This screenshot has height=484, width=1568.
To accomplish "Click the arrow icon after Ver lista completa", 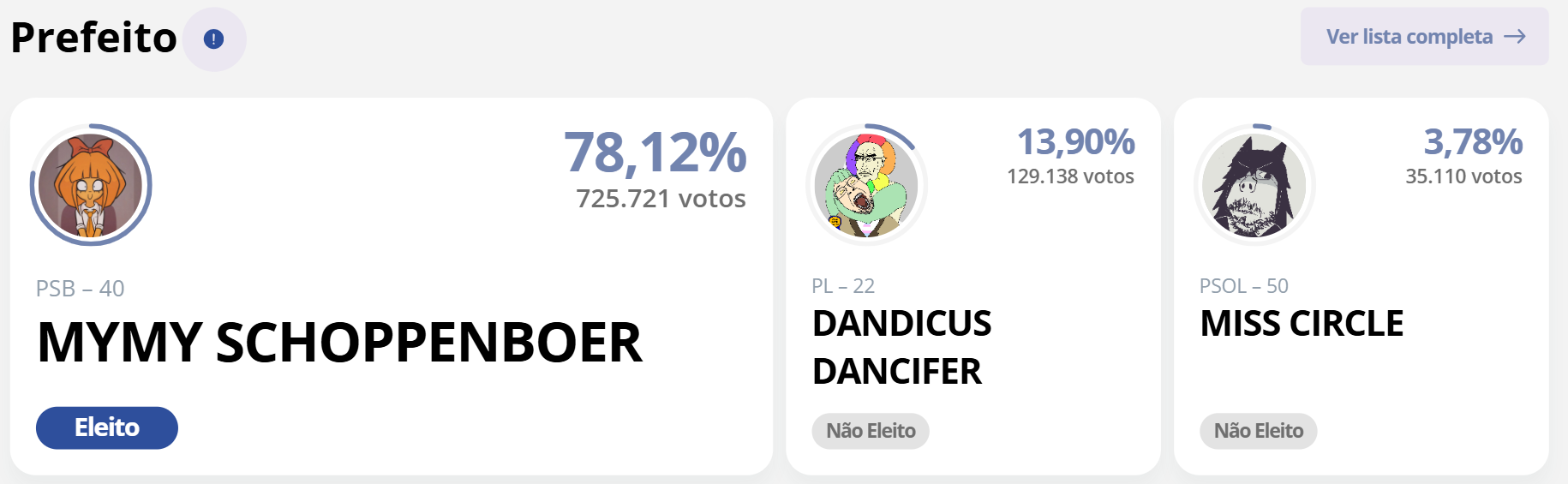I will coord(1515,37).
